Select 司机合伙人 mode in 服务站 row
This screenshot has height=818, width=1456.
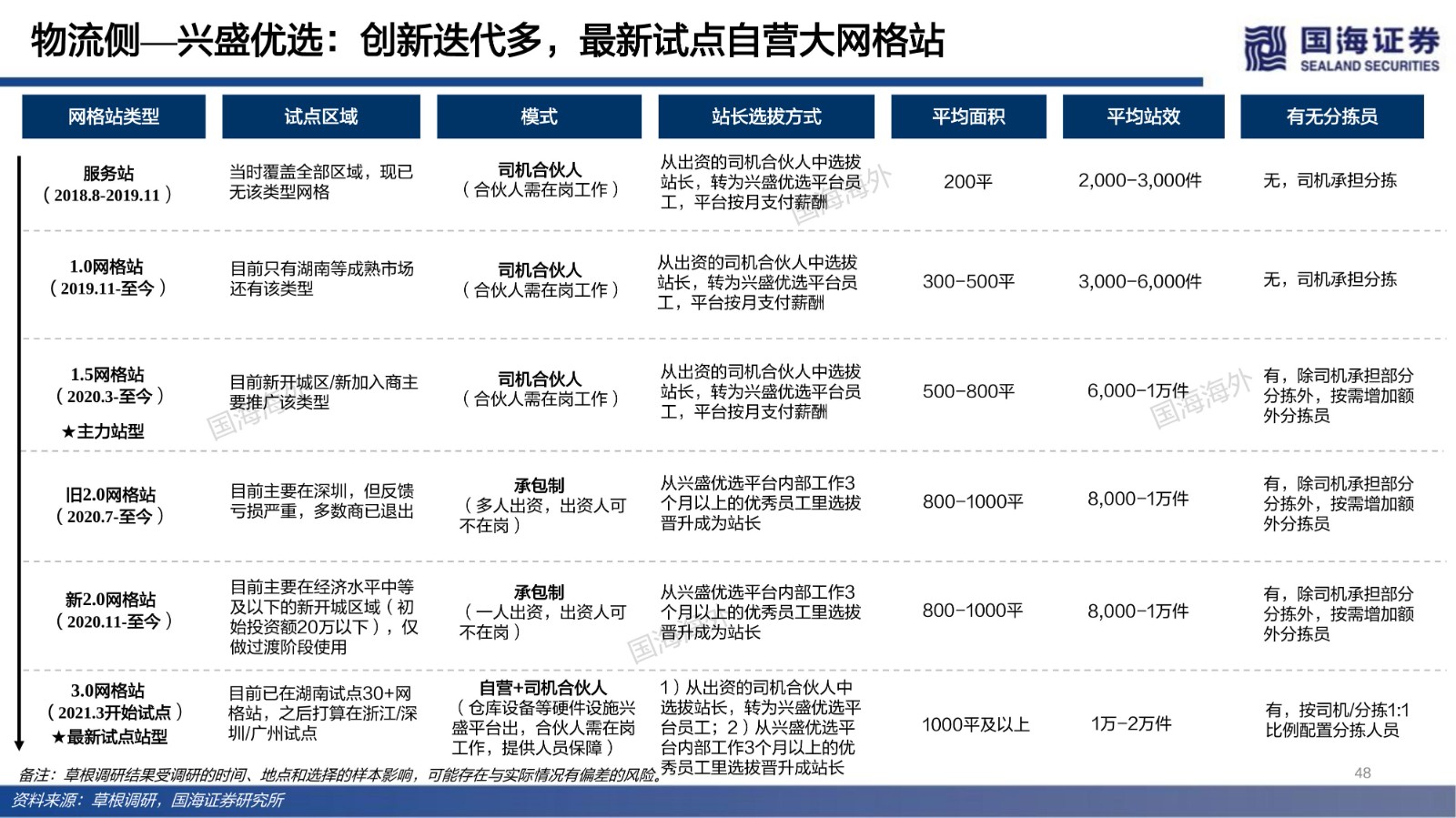[x=540, y=180]
